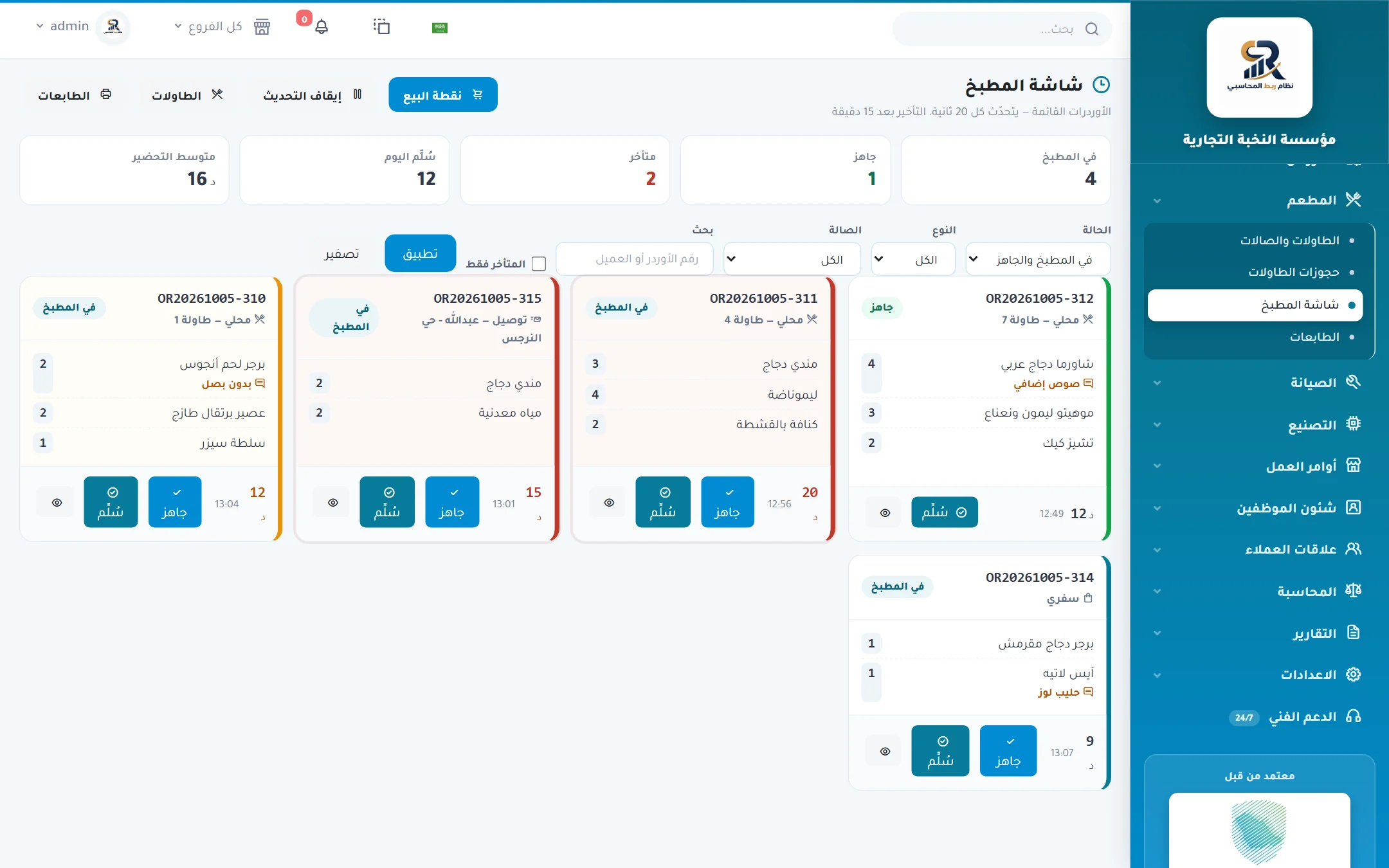1389x868 pixels.
Task: Open the الحالة status dropdown
Action: (x=1038, y=259)
